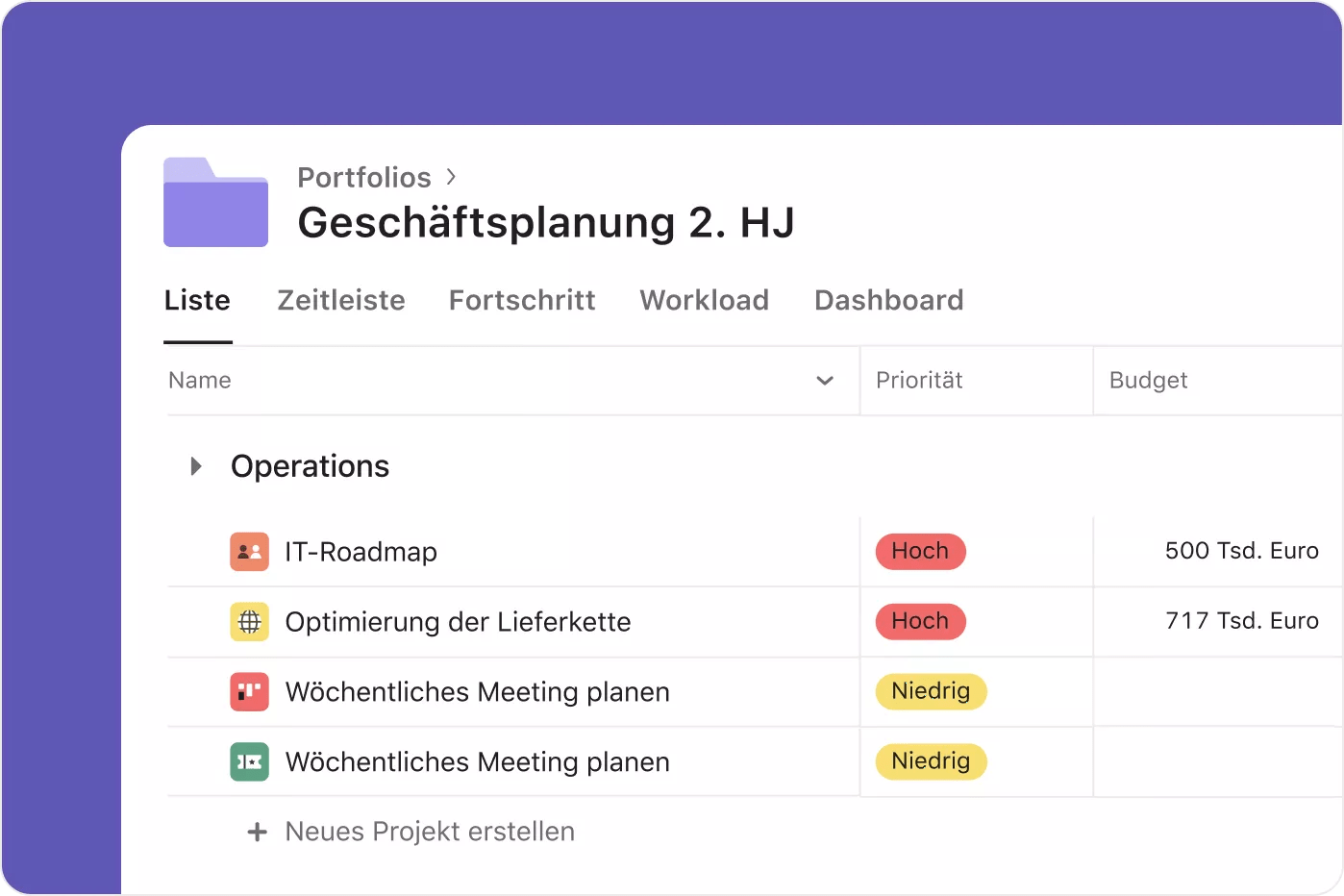Switch to the Zeitleiste tab
This screenshot has height=896, width=1344.
pyautogui.click(x=341, y=301)
